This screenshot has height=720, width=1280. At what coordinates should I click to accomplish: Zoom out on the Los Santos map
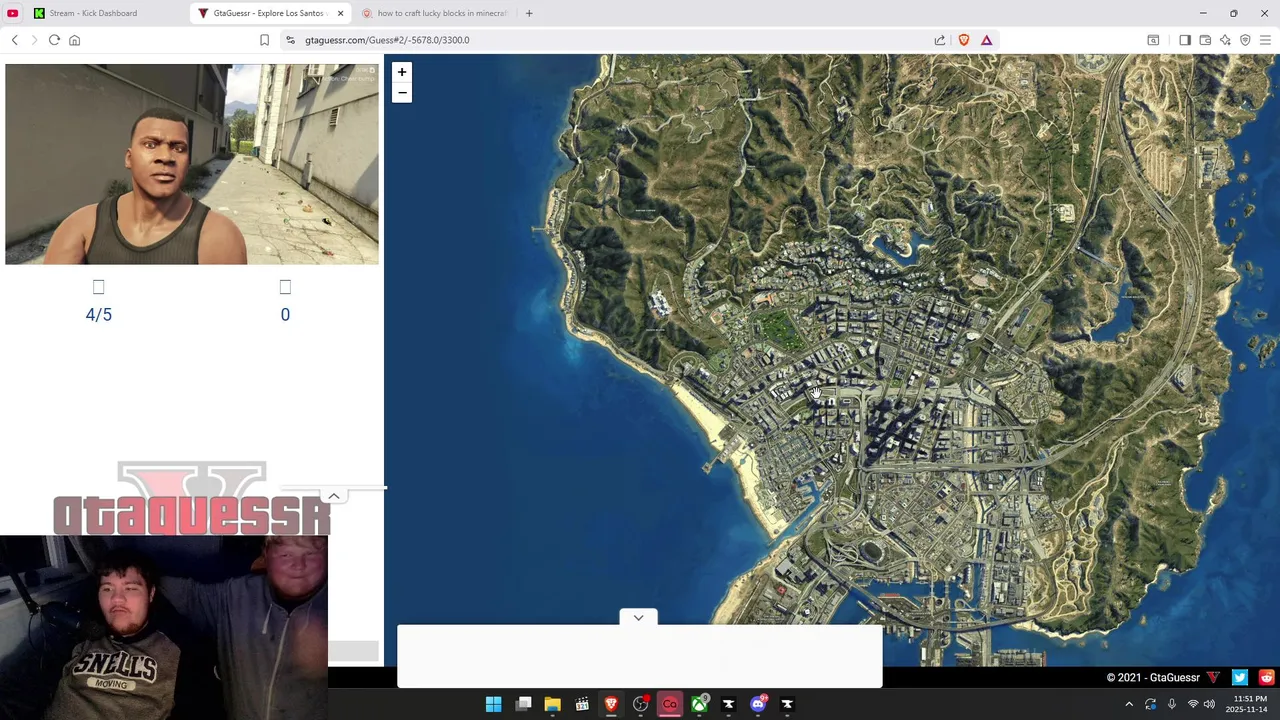click(x=402, y=93)
